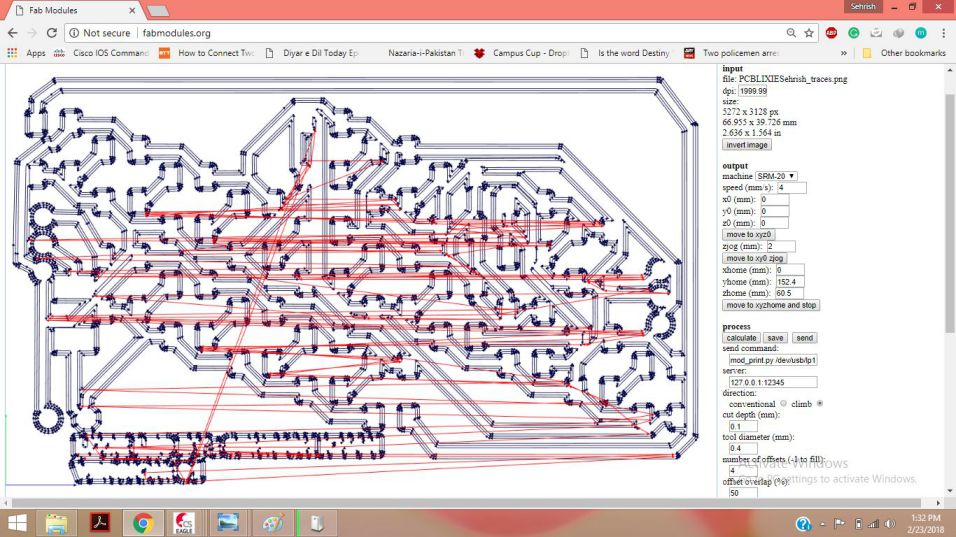
Task: Select the Fab Modules browser tab
Action: 72,10
